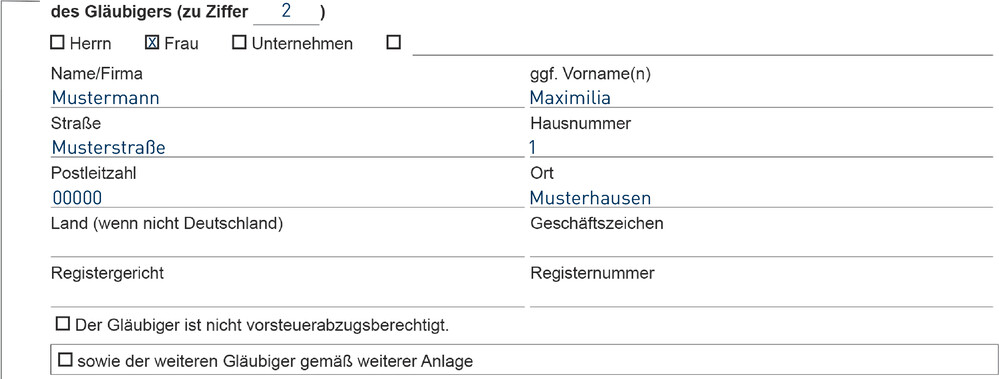999x379 pixels.
Task: Check the Herrn checkbox
Action: coord(57,43)
